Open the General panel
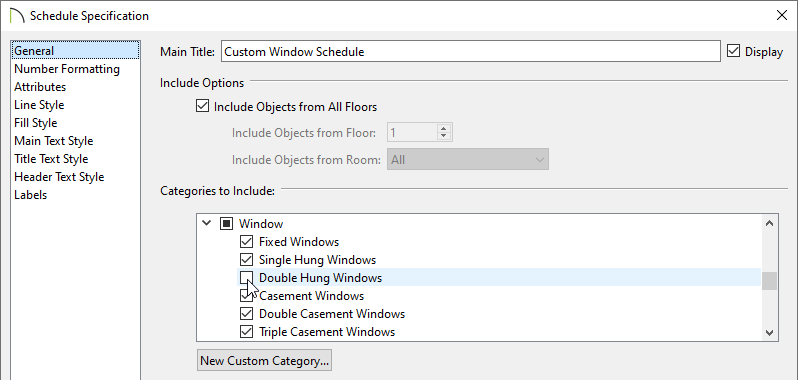 75,51
